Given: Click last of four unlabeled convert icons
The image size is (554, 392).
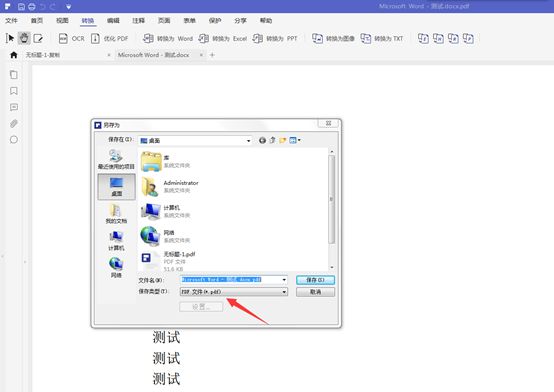Looking at the screenshot, I should 468,38.
